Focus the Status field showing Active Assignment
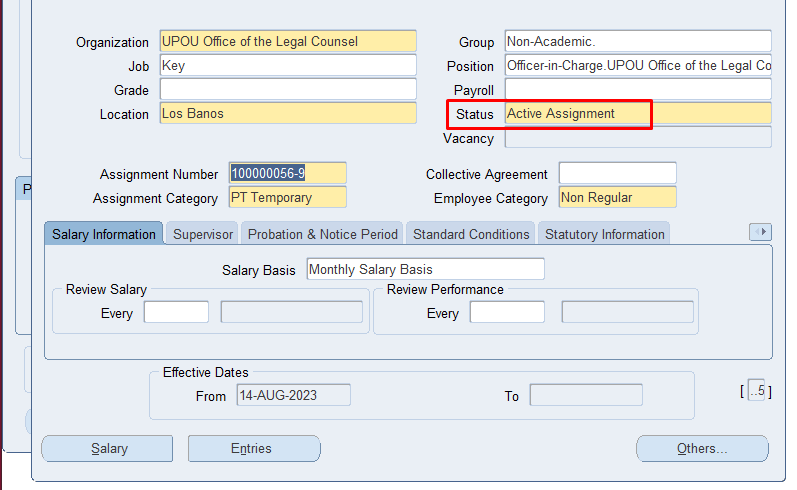This screenshot has width=797, height=490. coord(637,114)
